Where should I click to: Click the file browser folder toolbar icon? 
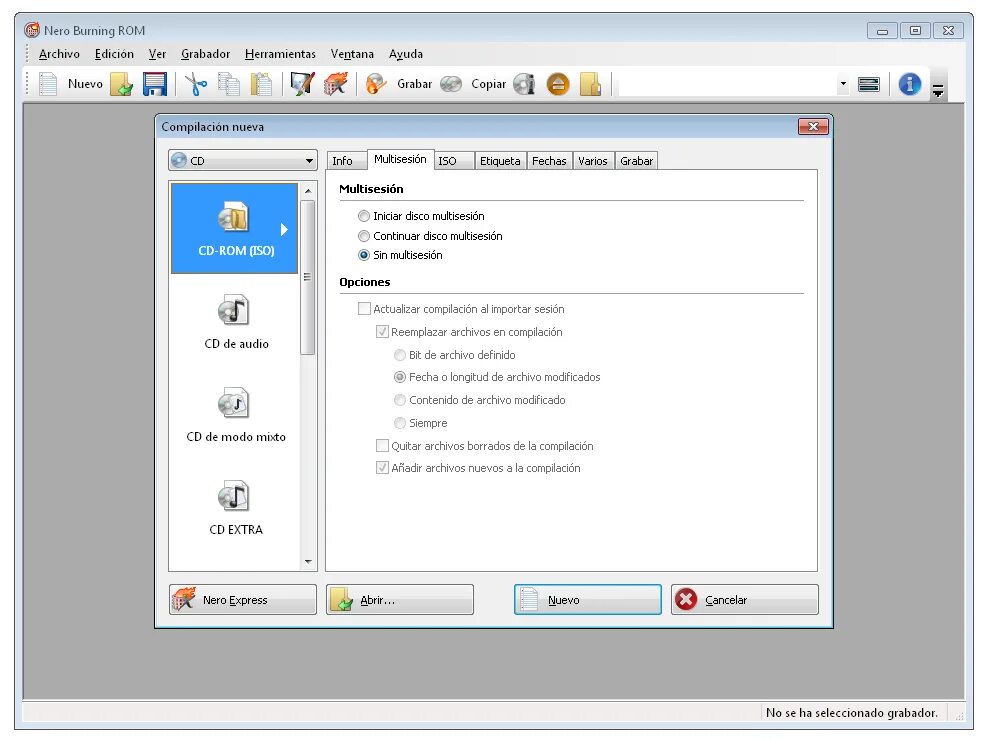(x=590, y=84)
